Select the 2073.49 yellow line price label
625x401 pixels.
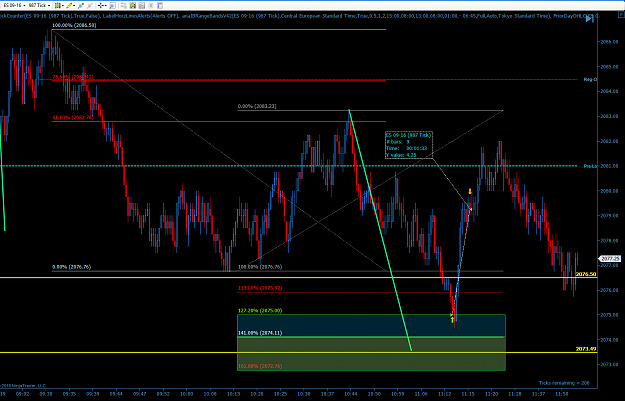tap(586, 349)
